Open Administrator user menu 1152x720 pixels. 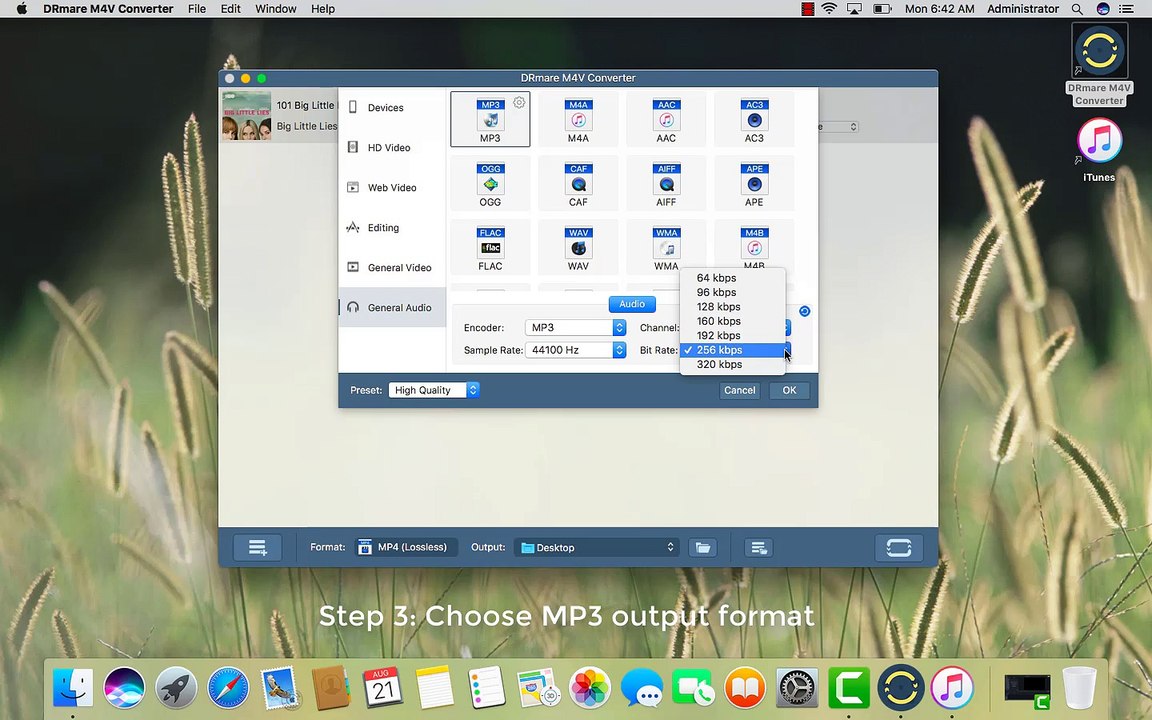coord(1023,9)
